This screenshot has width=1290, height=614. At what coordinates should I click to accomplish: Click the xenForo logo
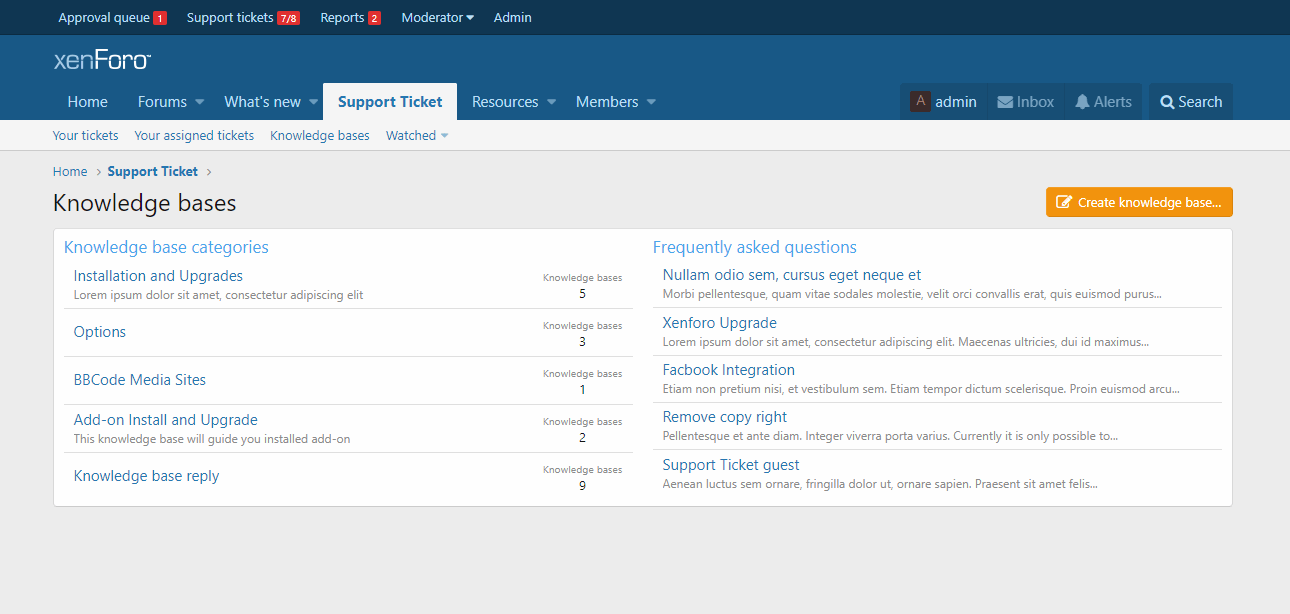[102, 60]
